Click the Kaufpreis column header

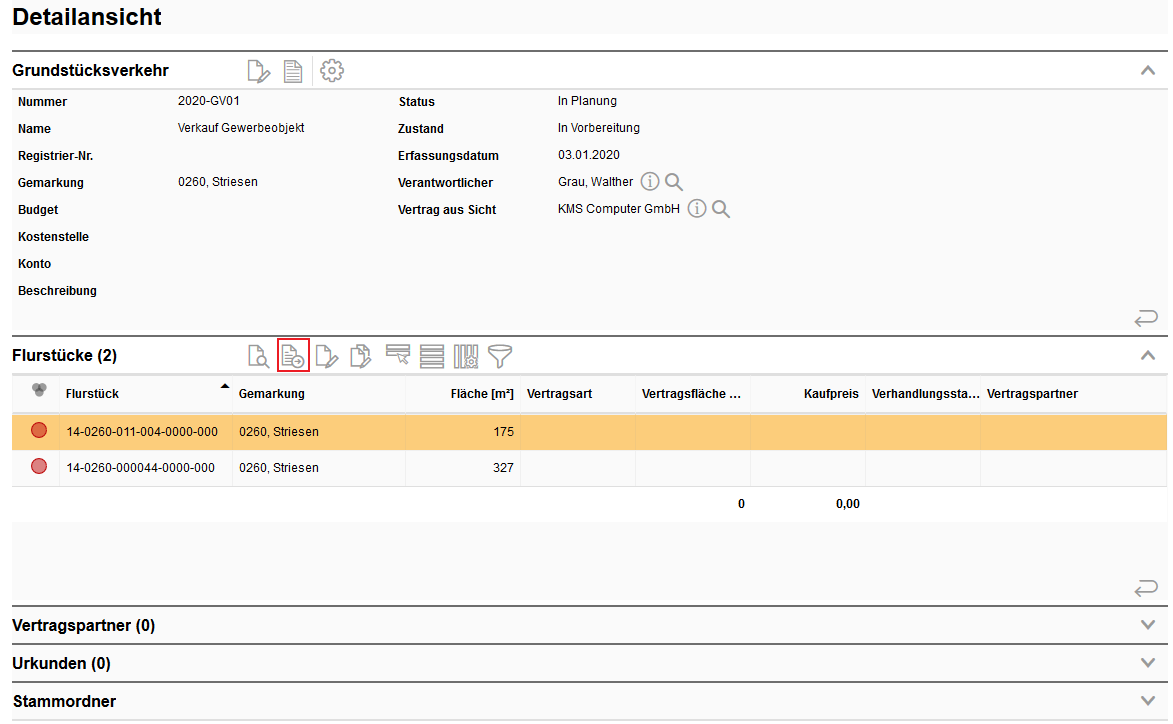(x=830, y=394)
